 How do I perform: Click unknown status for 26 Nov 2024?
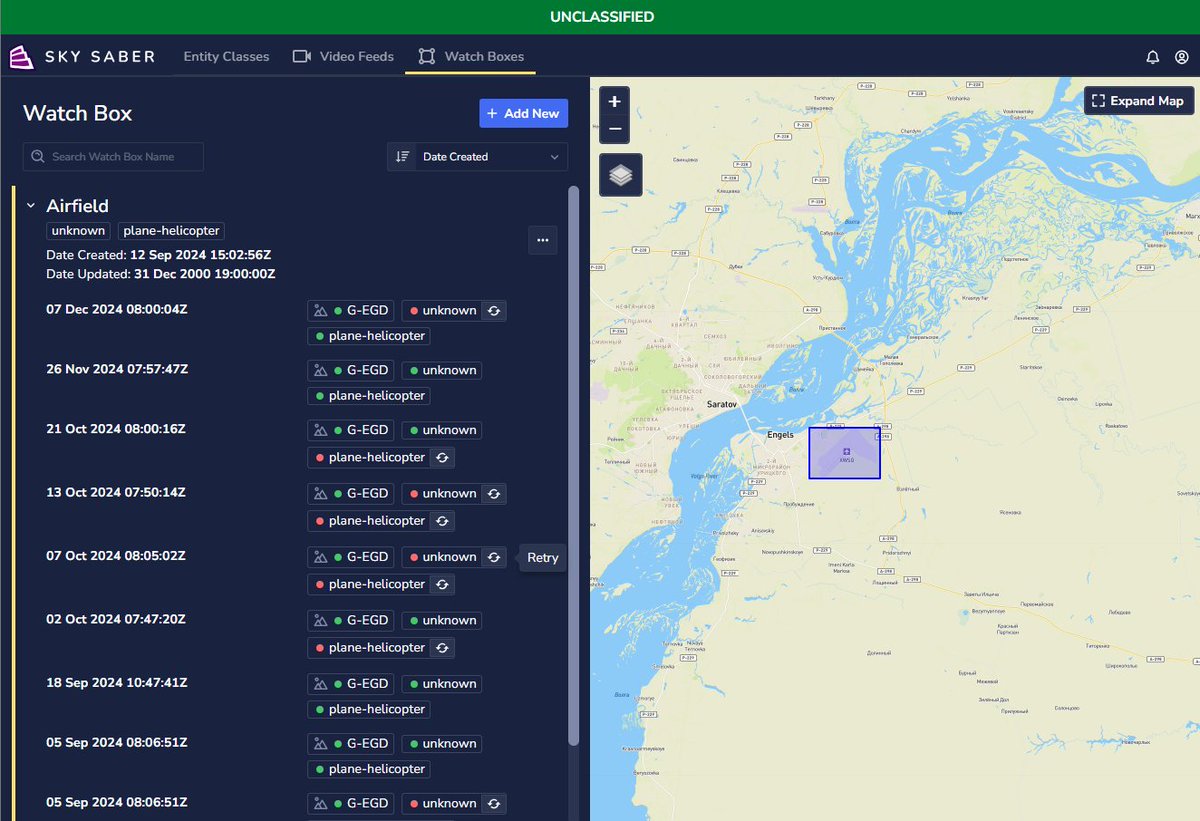point(442,371)
